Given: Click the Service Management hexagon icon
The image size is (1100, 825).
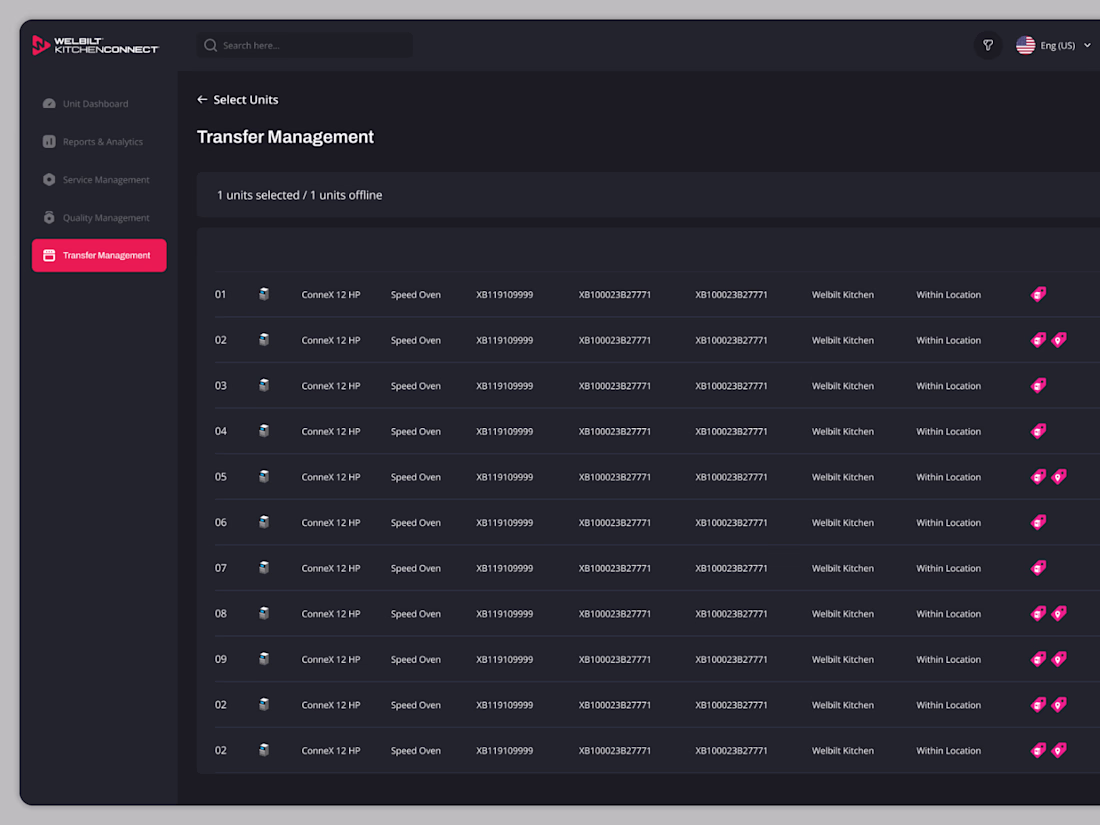Looking at the screenshot, I should click(x=49, y=180).
